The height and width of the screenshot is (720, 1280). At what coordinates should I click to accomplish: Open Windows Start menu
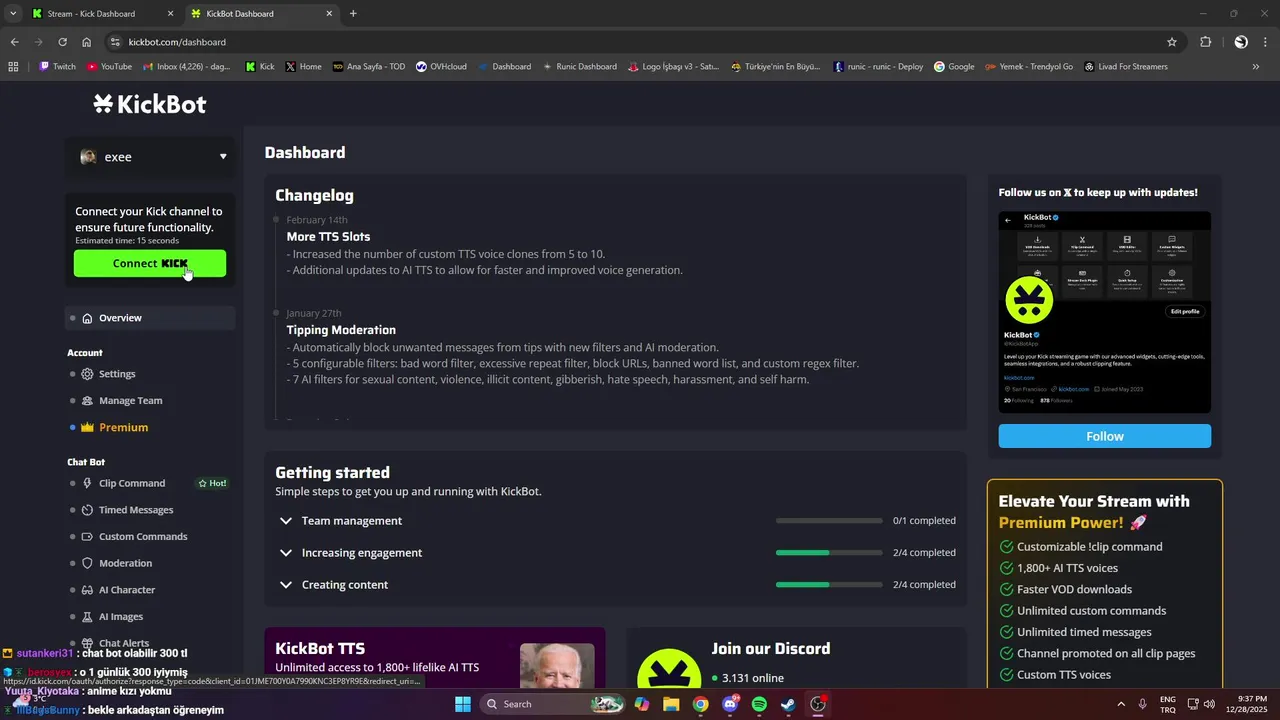463,704
